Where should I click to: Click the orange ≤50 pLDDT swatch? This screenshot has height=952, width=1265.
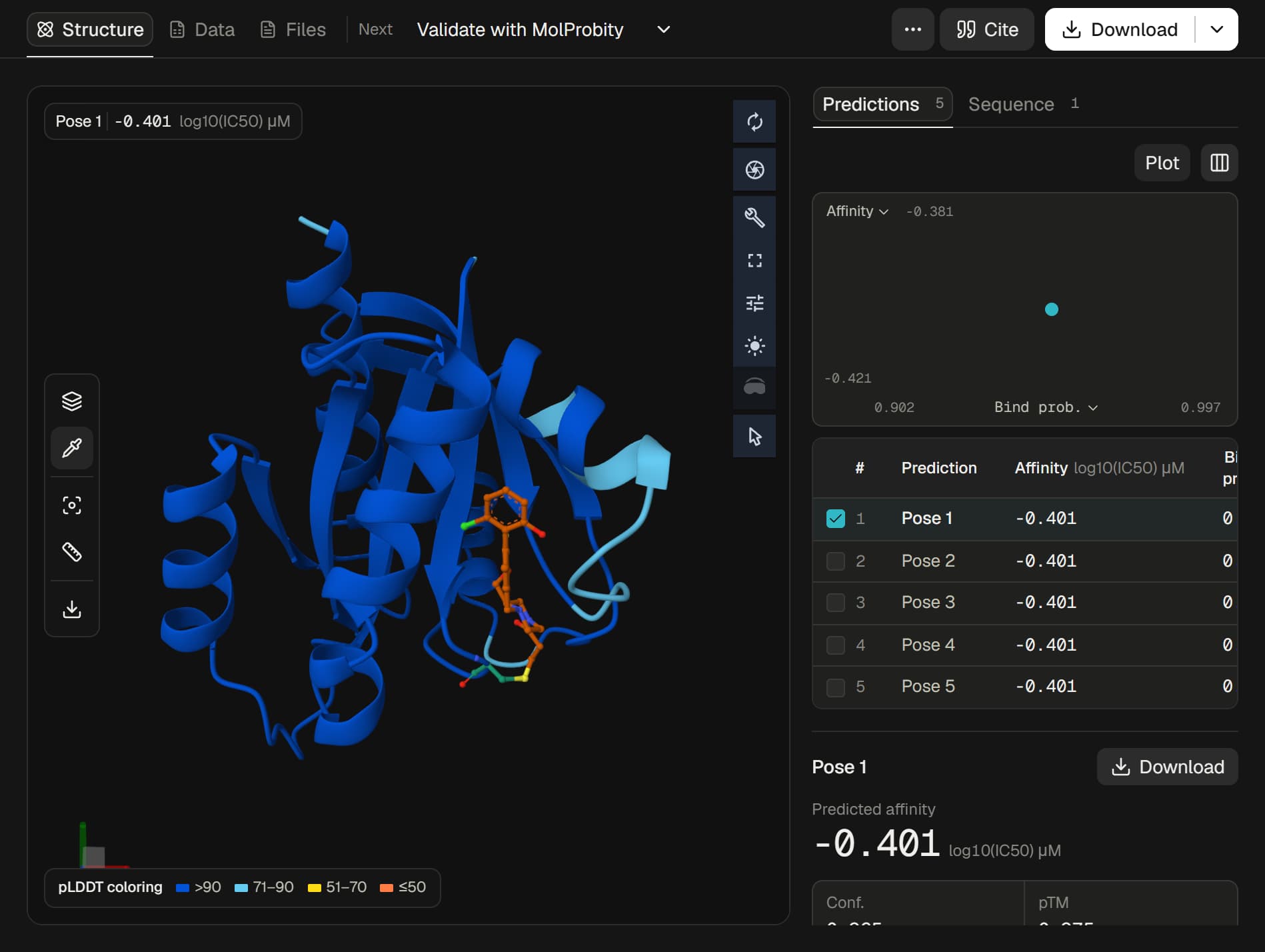pyautogui.click(x=386, y=887)
